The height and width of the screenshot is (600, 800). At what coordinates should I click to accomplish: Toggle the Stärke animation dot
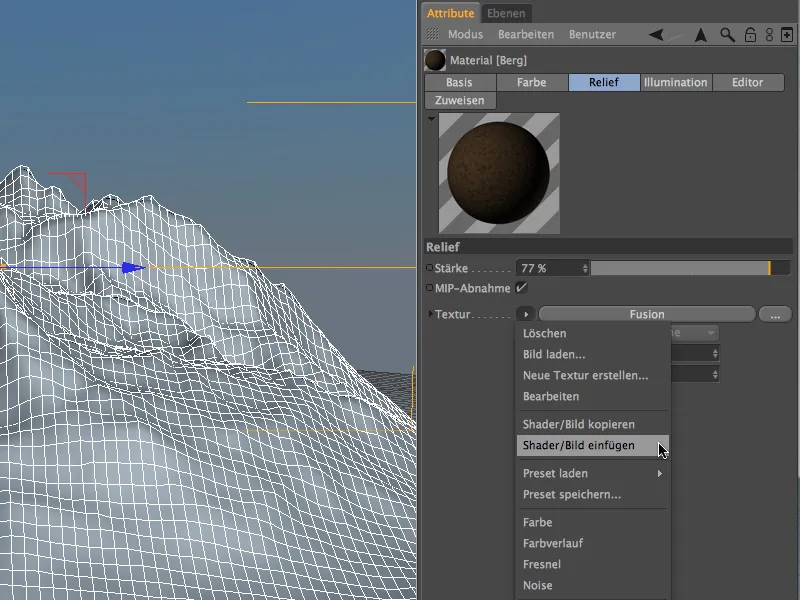pyautogui.click(x=429, y=267)
